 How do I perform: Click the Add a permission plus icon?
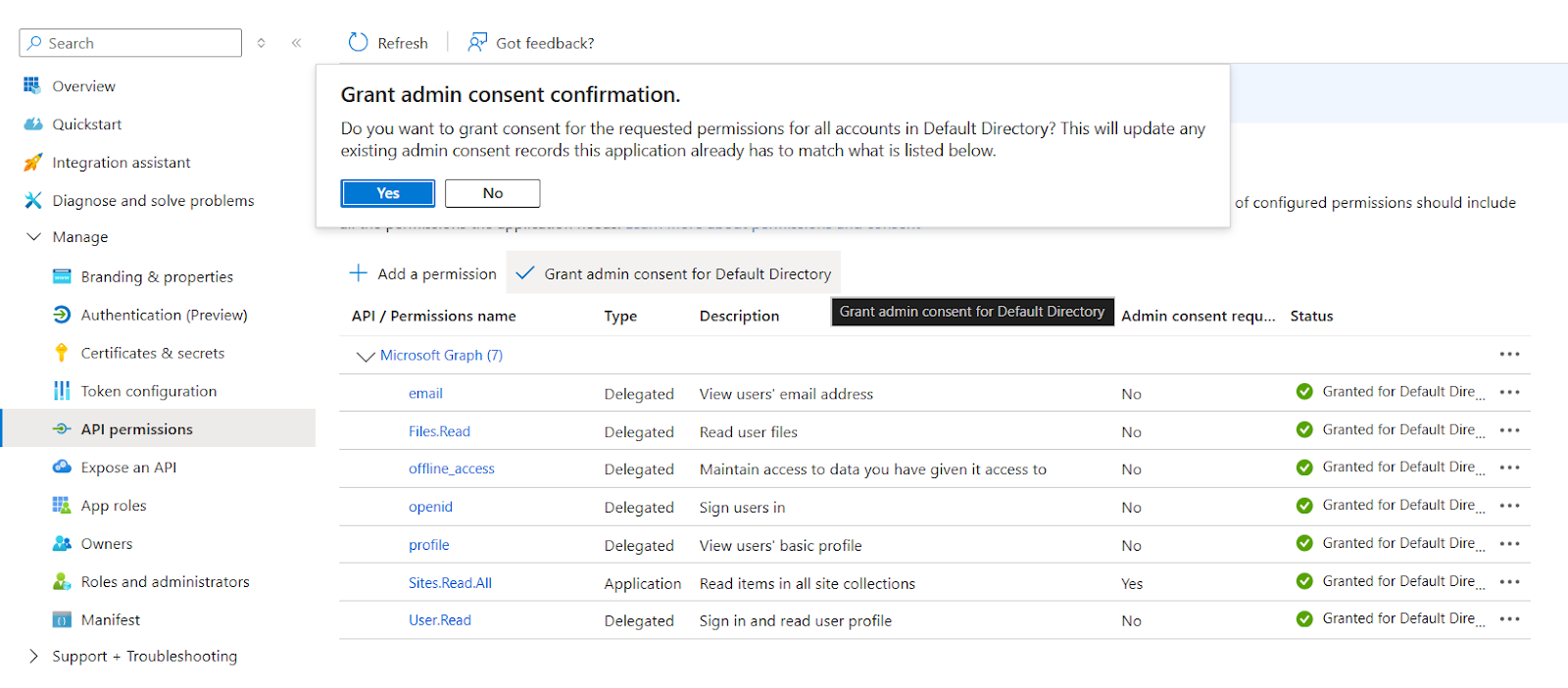359,273
